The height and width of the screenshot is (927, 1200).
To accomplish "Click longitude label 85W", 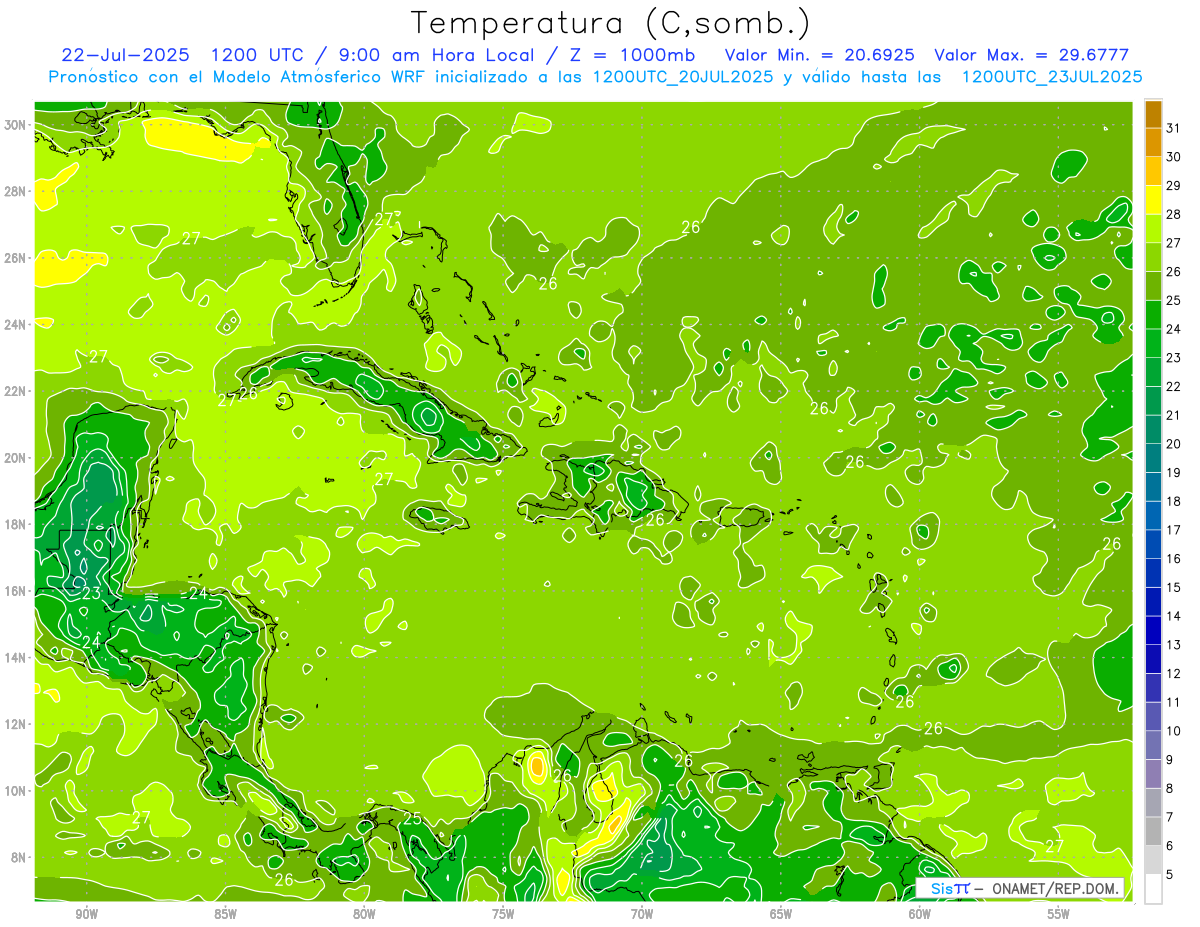I will click(225, 914).
